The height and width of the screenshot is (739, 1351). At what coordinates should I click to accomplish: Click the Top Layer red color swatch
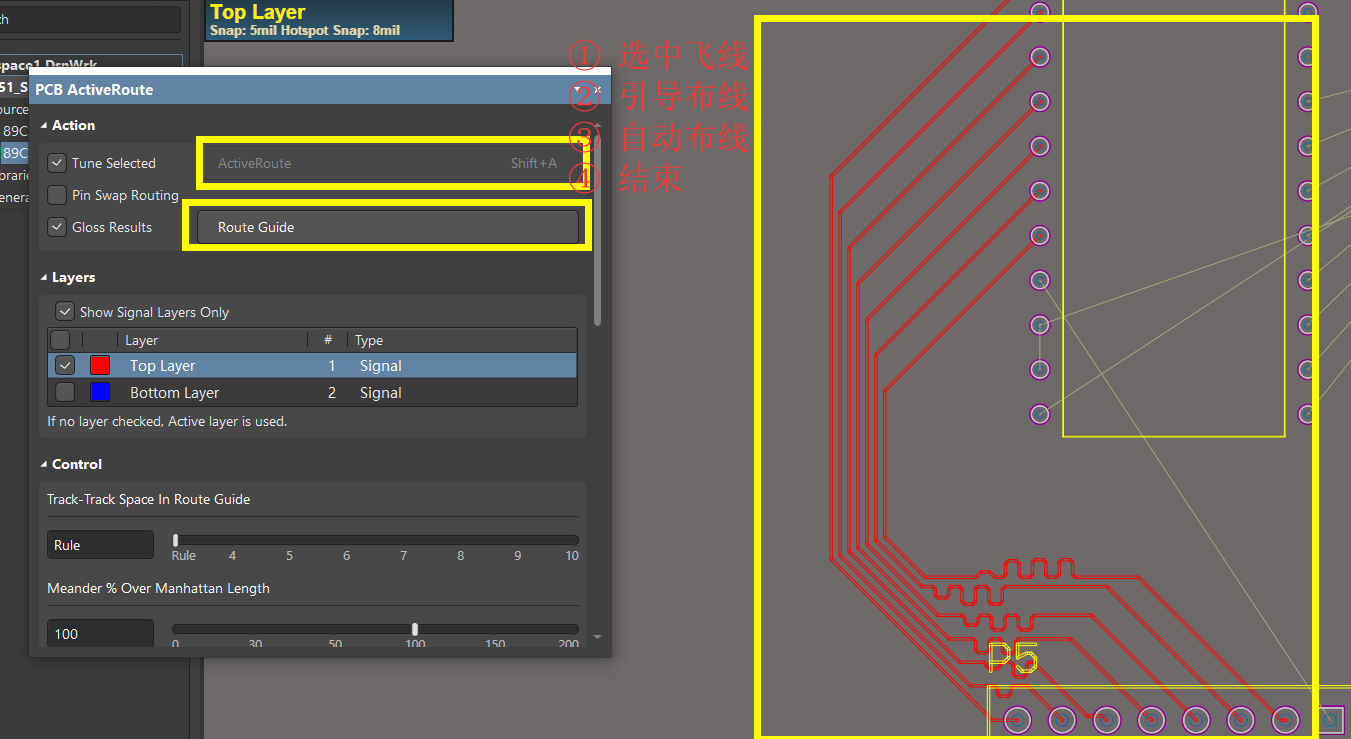coord(100,365)
